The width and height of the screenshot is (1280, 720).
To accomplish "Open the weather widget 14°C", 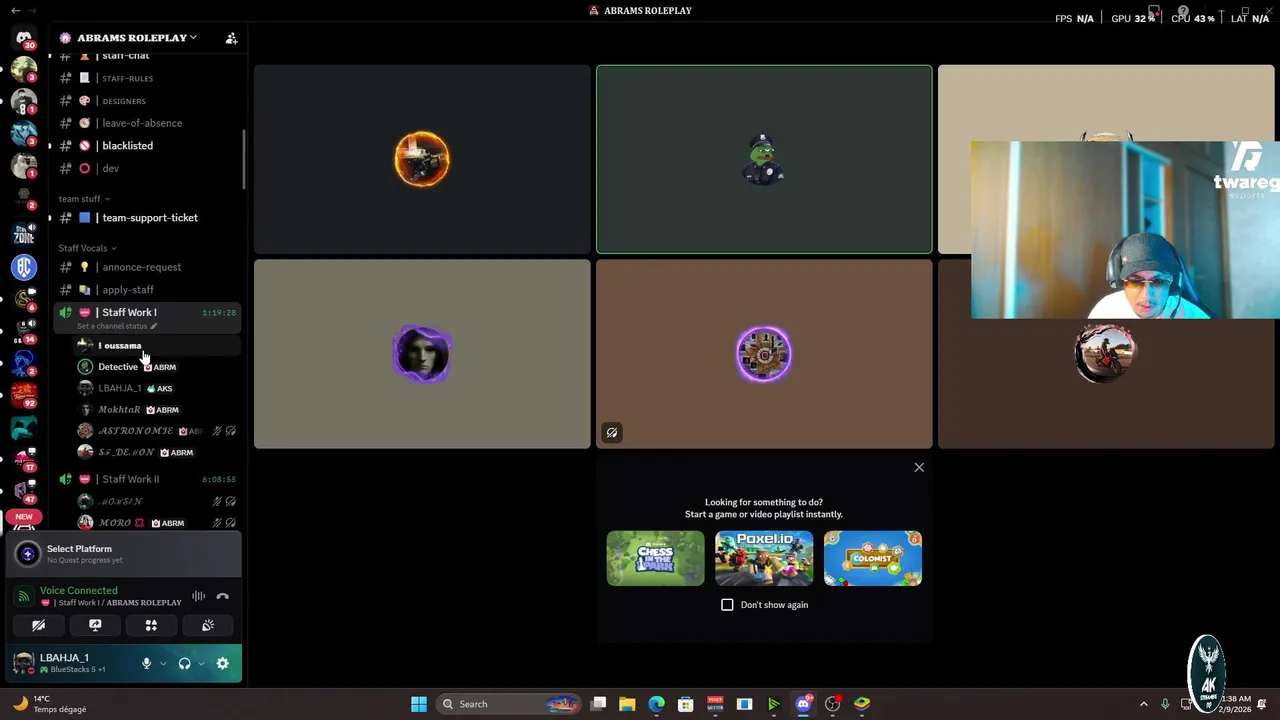I will [50, 704].
